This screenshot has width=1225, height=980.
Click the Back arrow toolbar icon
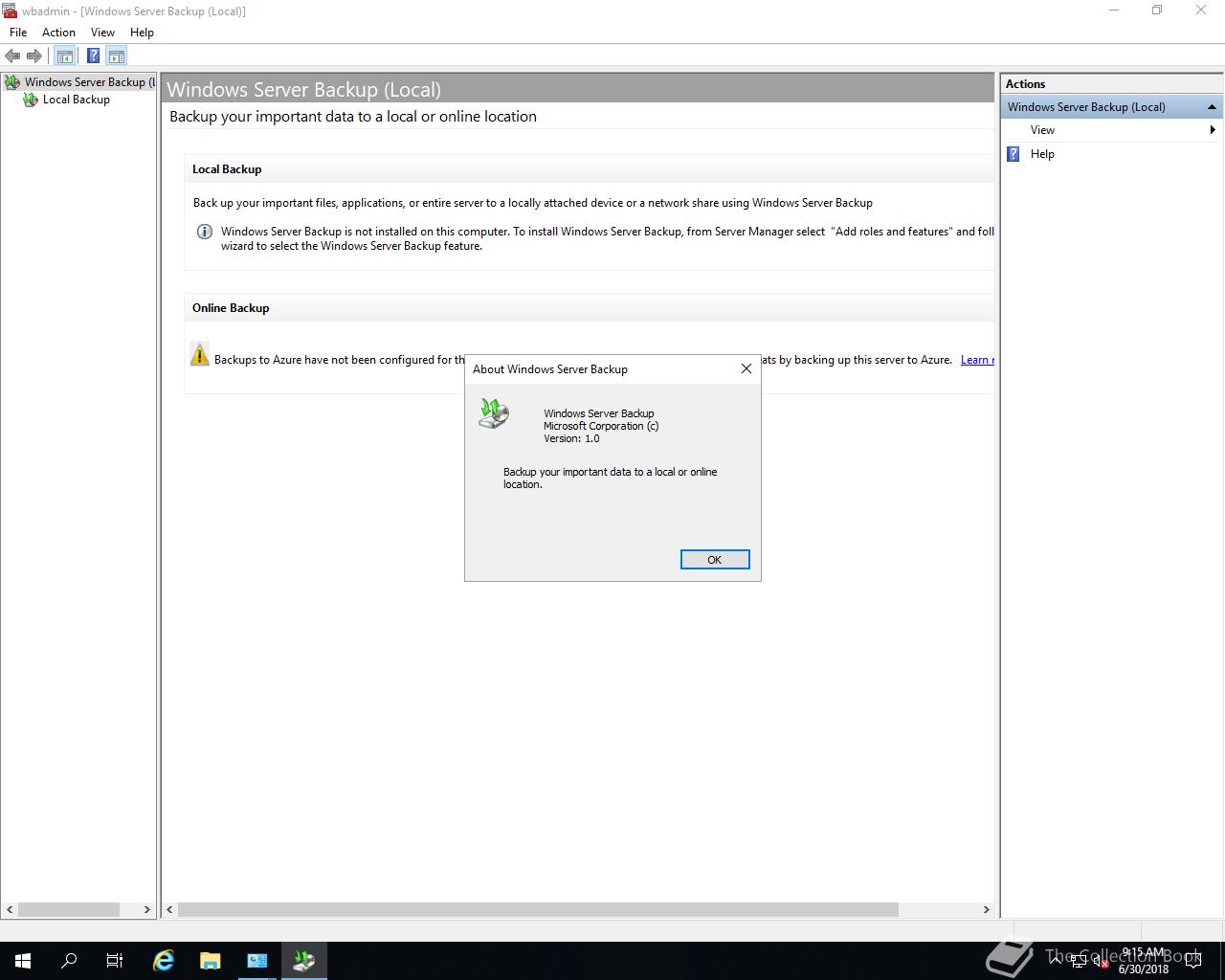point(12,56)
